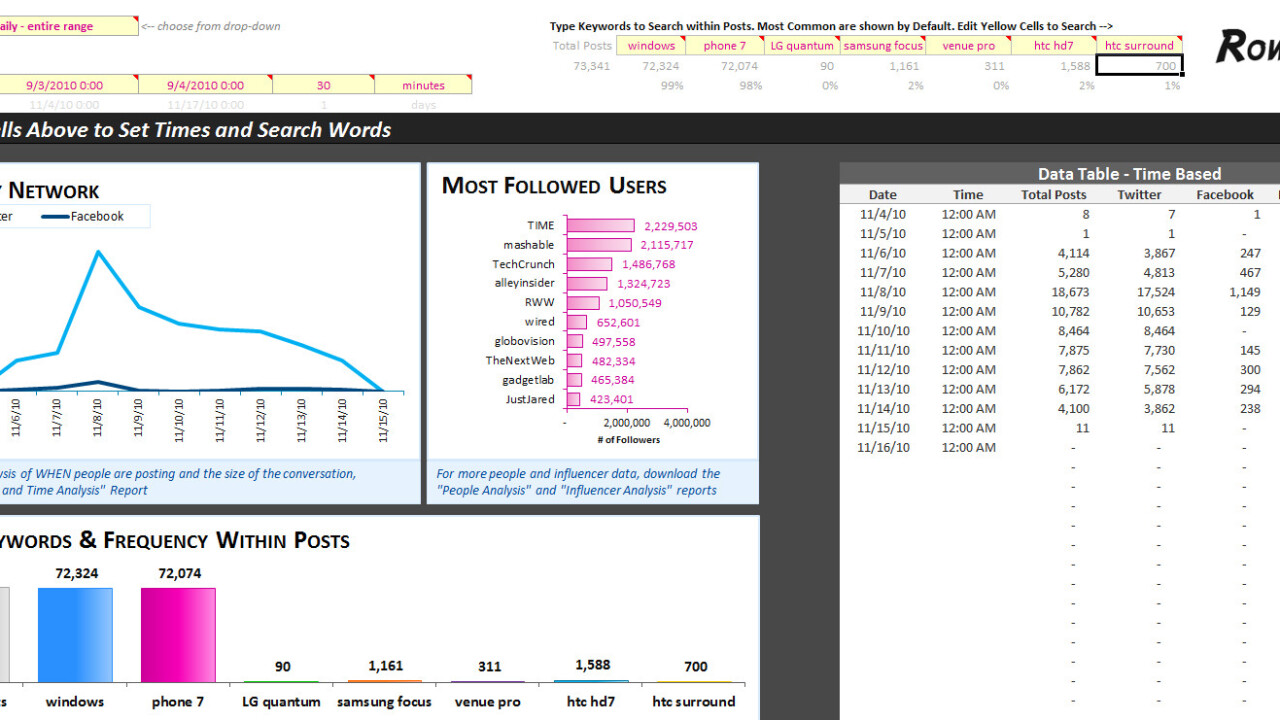The height and width of the screenshot is (720, 1280).
Task: Select the magenta phone 7 bar
Action: (x=178, y=634)
